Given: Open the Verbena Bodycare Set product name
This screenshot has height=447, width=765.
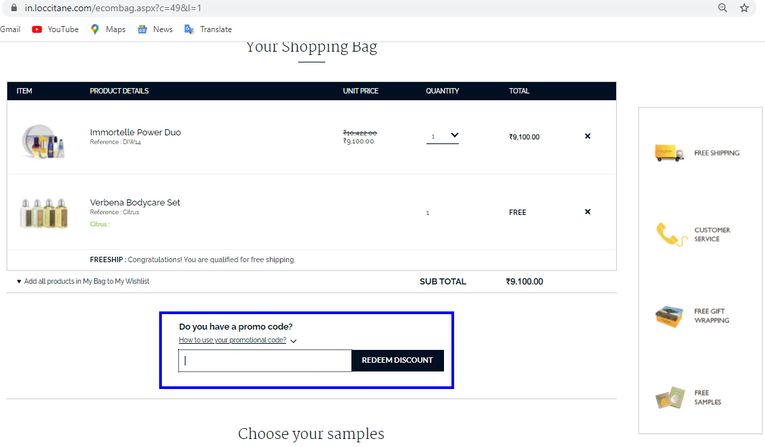Looking at the screenshot, I should [x=135, y=203].
